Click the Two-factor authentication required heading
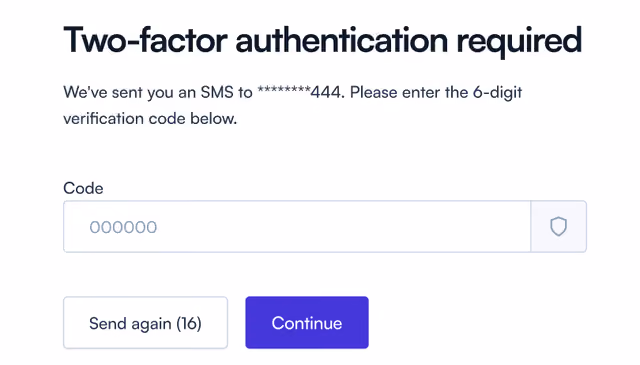 coord(322,41)
